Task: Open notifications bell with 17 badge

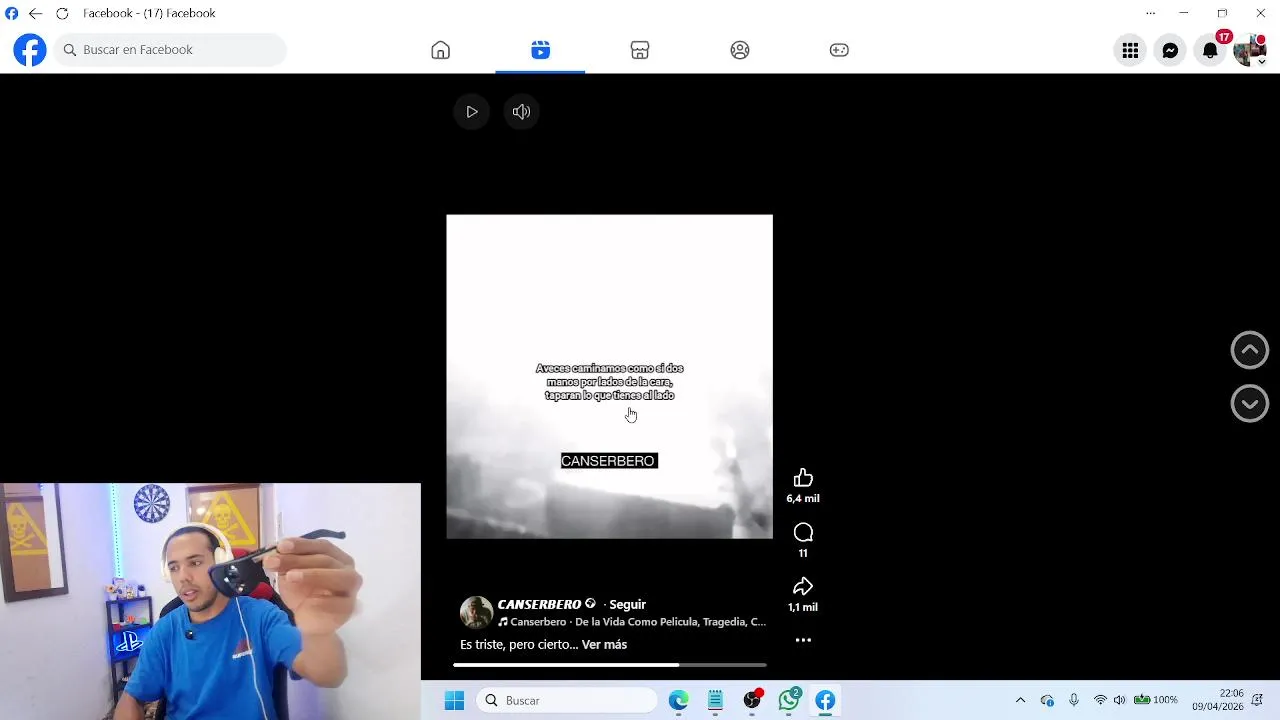Action: click(x=1210, y=50)
